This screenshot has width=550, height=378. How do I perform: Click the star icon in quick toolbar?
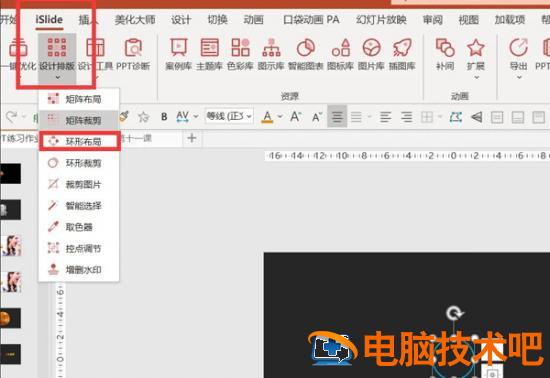(143, 117)
